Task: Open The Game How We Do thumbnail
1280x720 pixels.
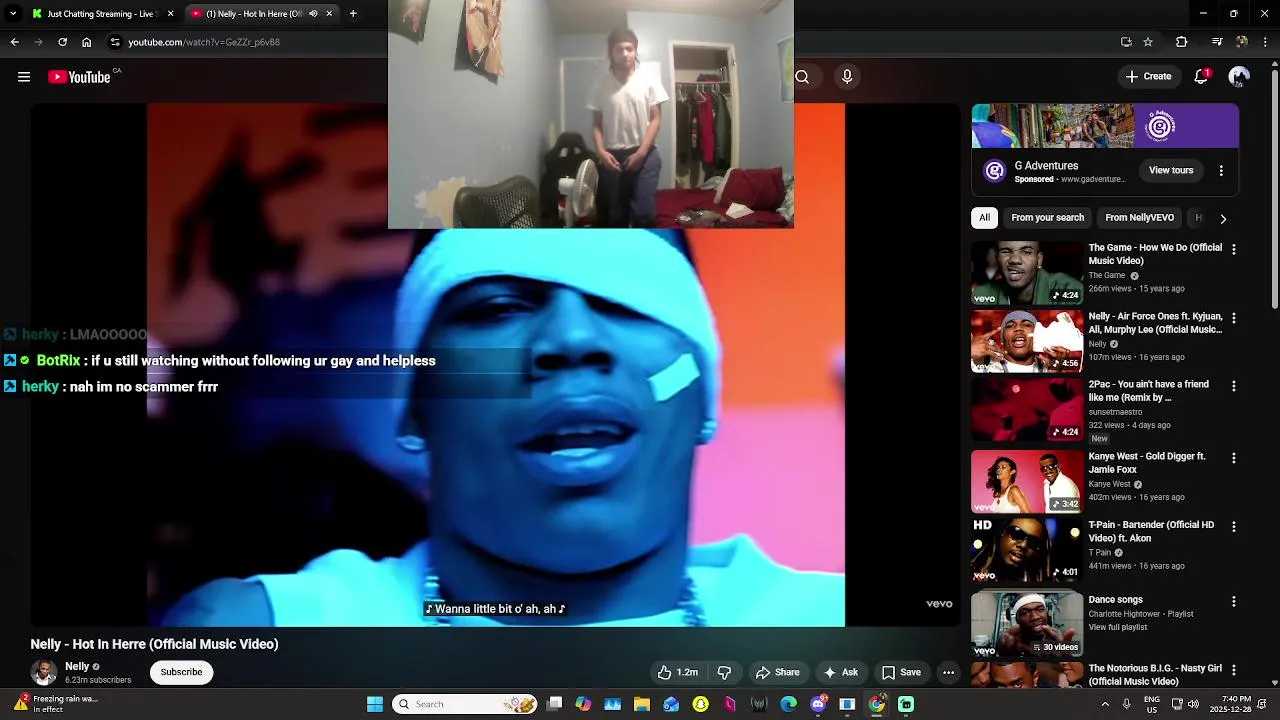Action: 1026,273
